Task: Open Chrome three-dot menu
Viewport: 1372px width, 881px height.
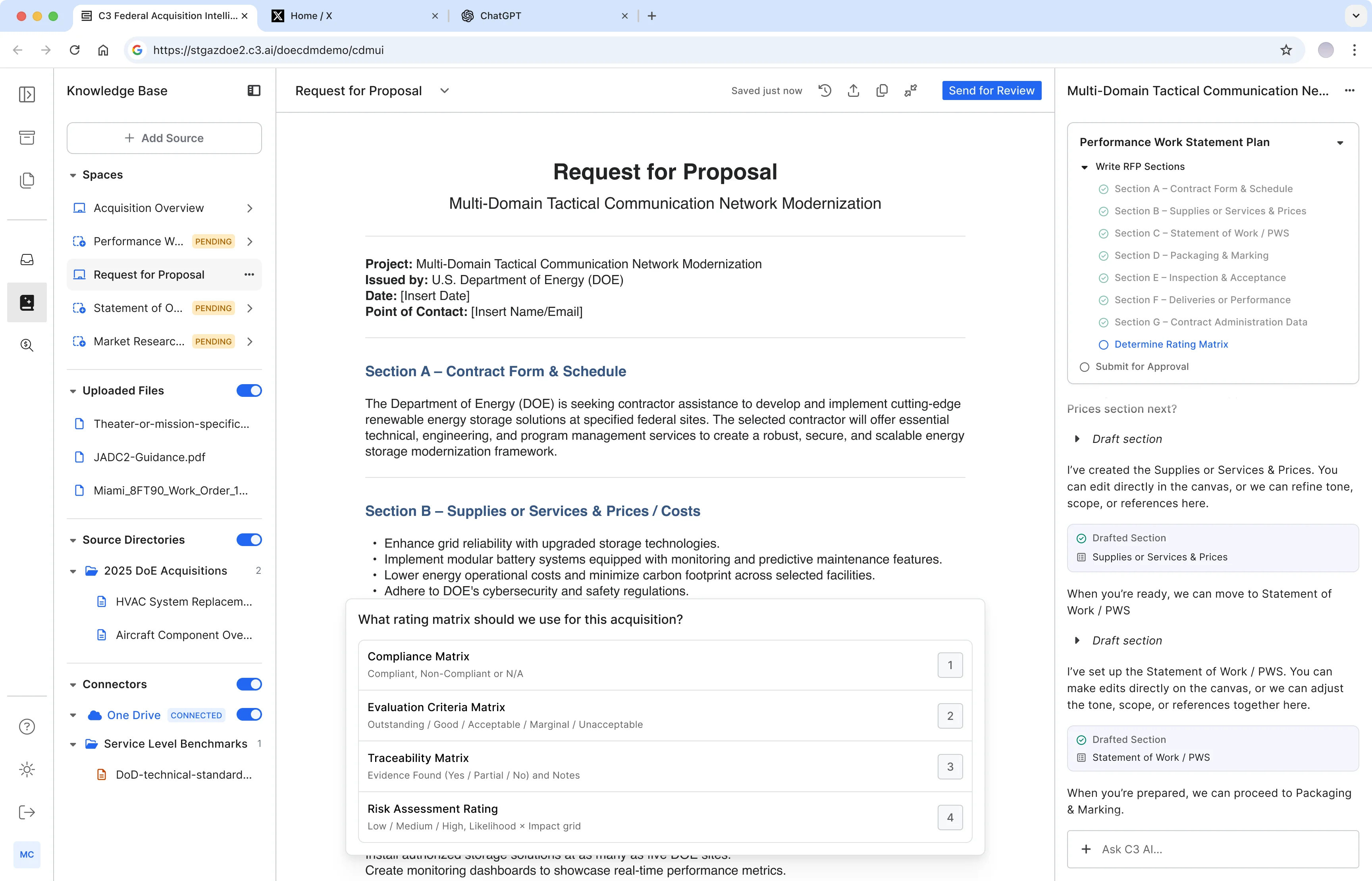Action: pos(1354,50)
